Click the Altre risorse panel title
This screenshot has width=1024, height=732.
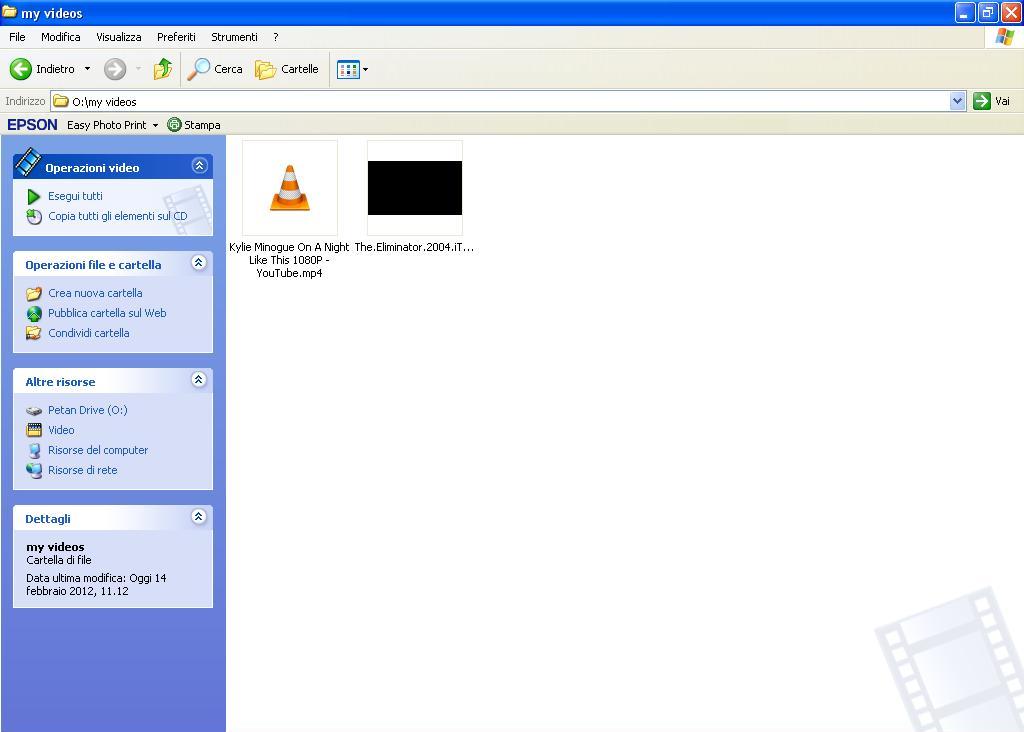pyautogui.click(x=60, y=382)
